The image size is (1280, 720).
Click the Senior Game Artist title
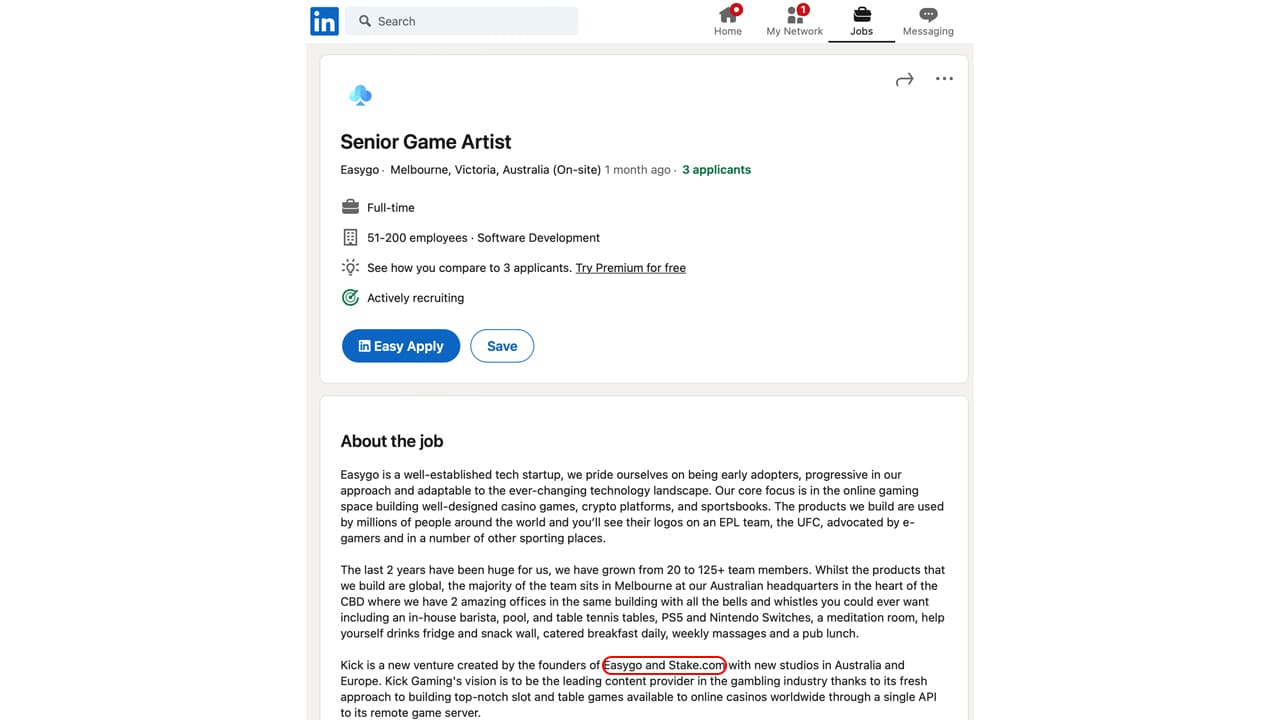pos(426,142)
